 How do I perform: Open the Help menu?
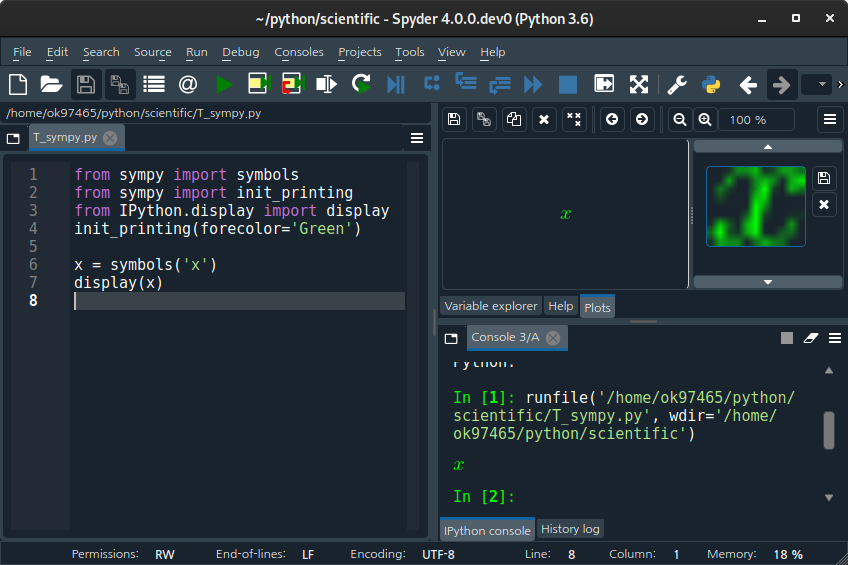[x=493, y=52]
